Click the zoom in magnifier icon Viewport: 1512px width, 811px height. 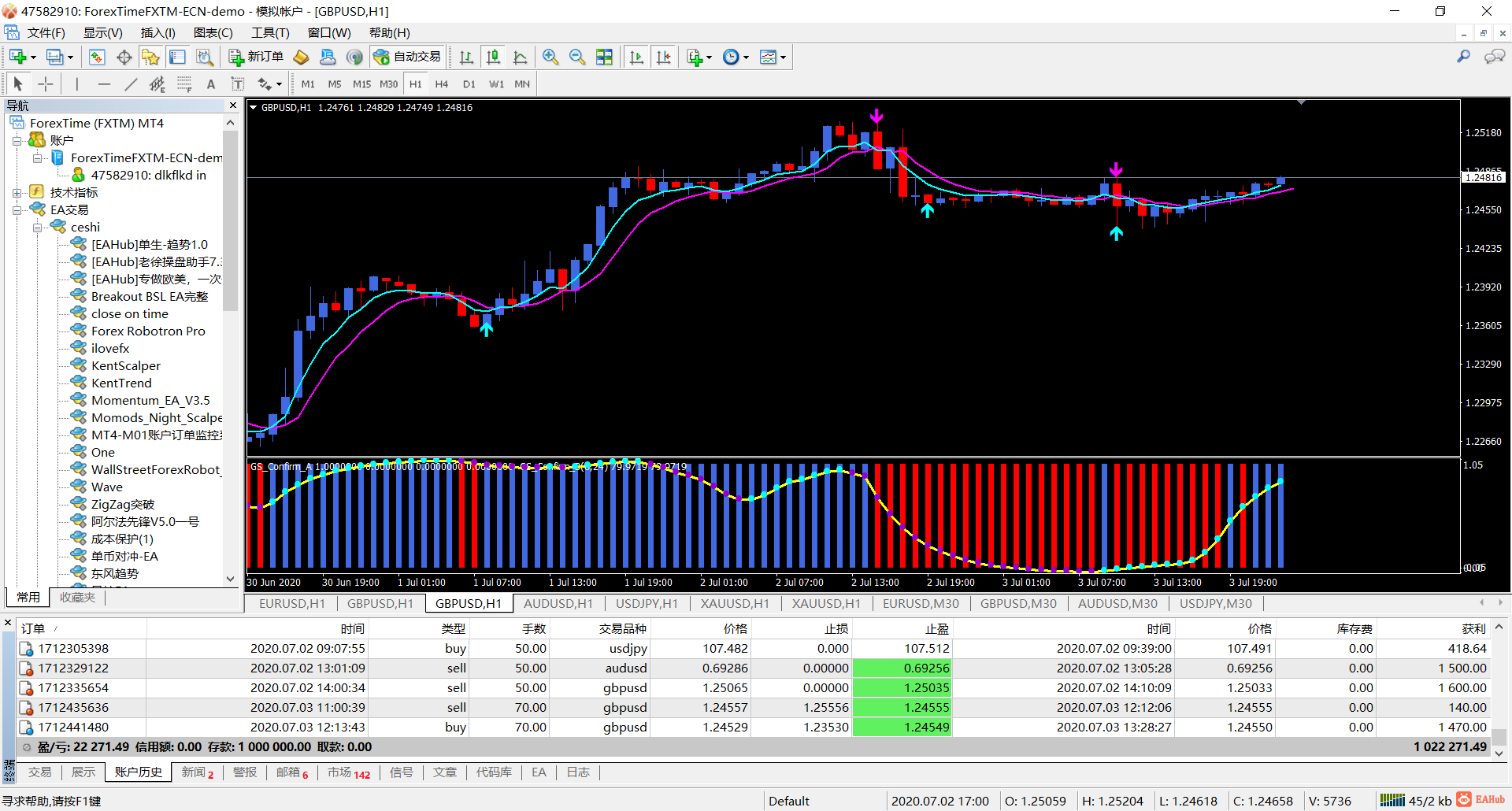pyautogui.click(x=550, y=57)
